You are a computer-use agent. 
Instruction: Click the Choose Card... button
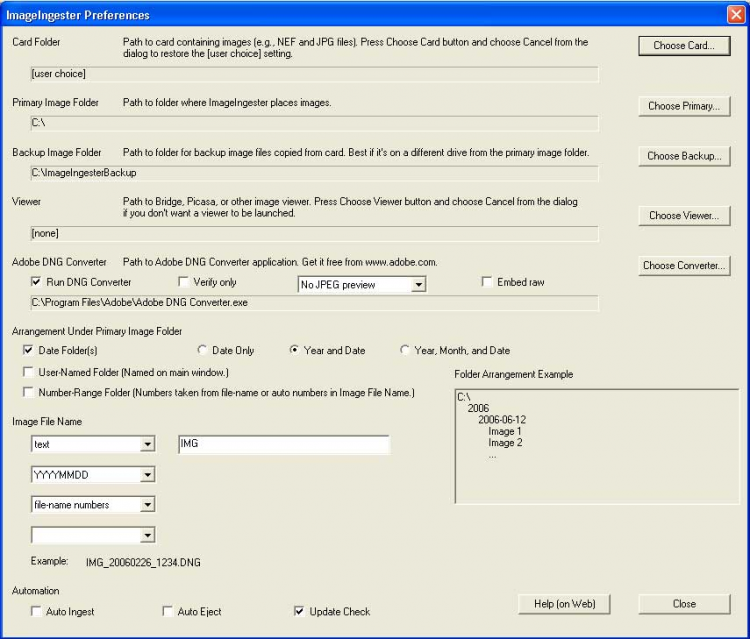pyautogui.click(x=684, y=46)
